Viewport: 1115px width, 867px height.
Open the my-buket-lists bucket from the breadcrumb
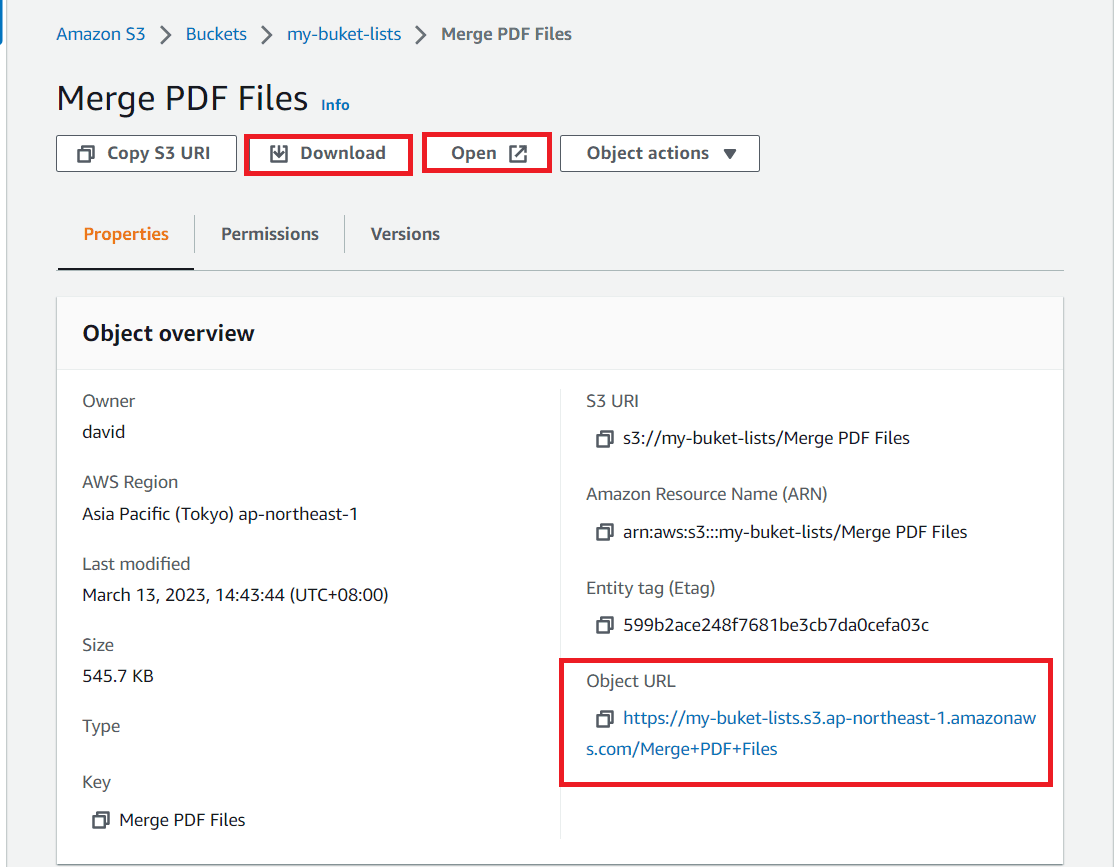344,33
